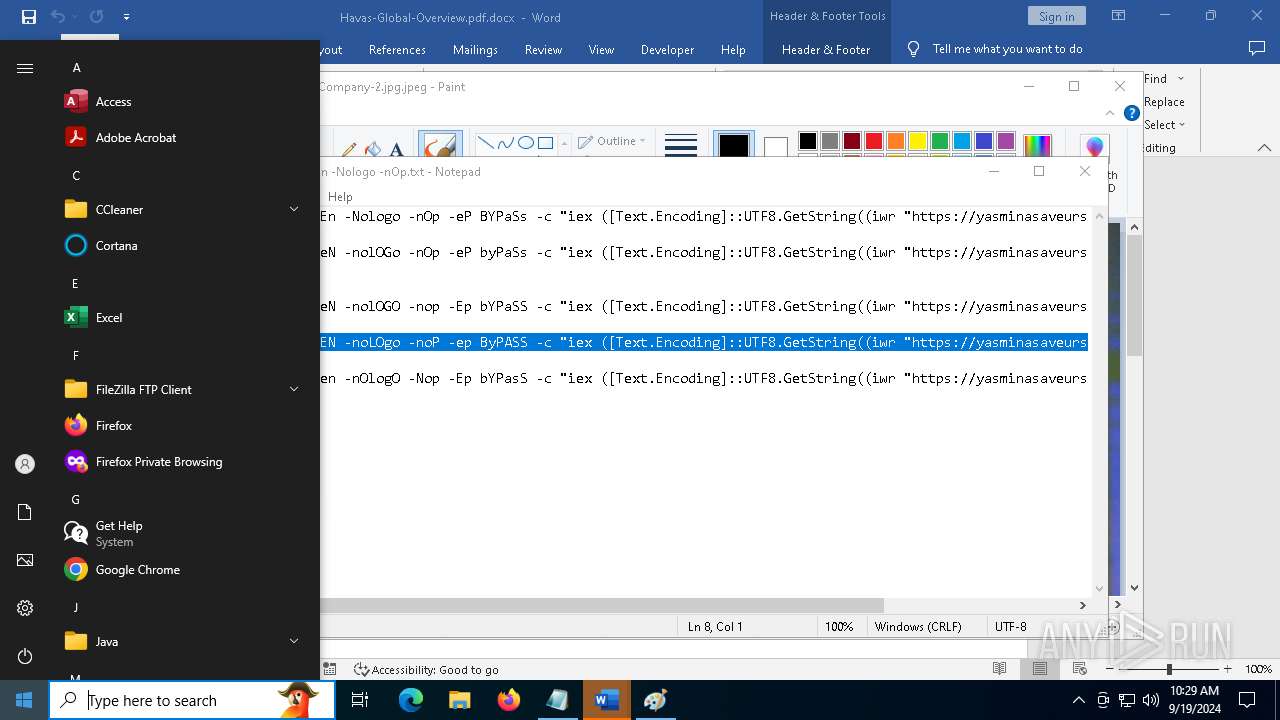Choose the red palette color in Paint
1280x720 pixels.
click(x=873, y=141)
